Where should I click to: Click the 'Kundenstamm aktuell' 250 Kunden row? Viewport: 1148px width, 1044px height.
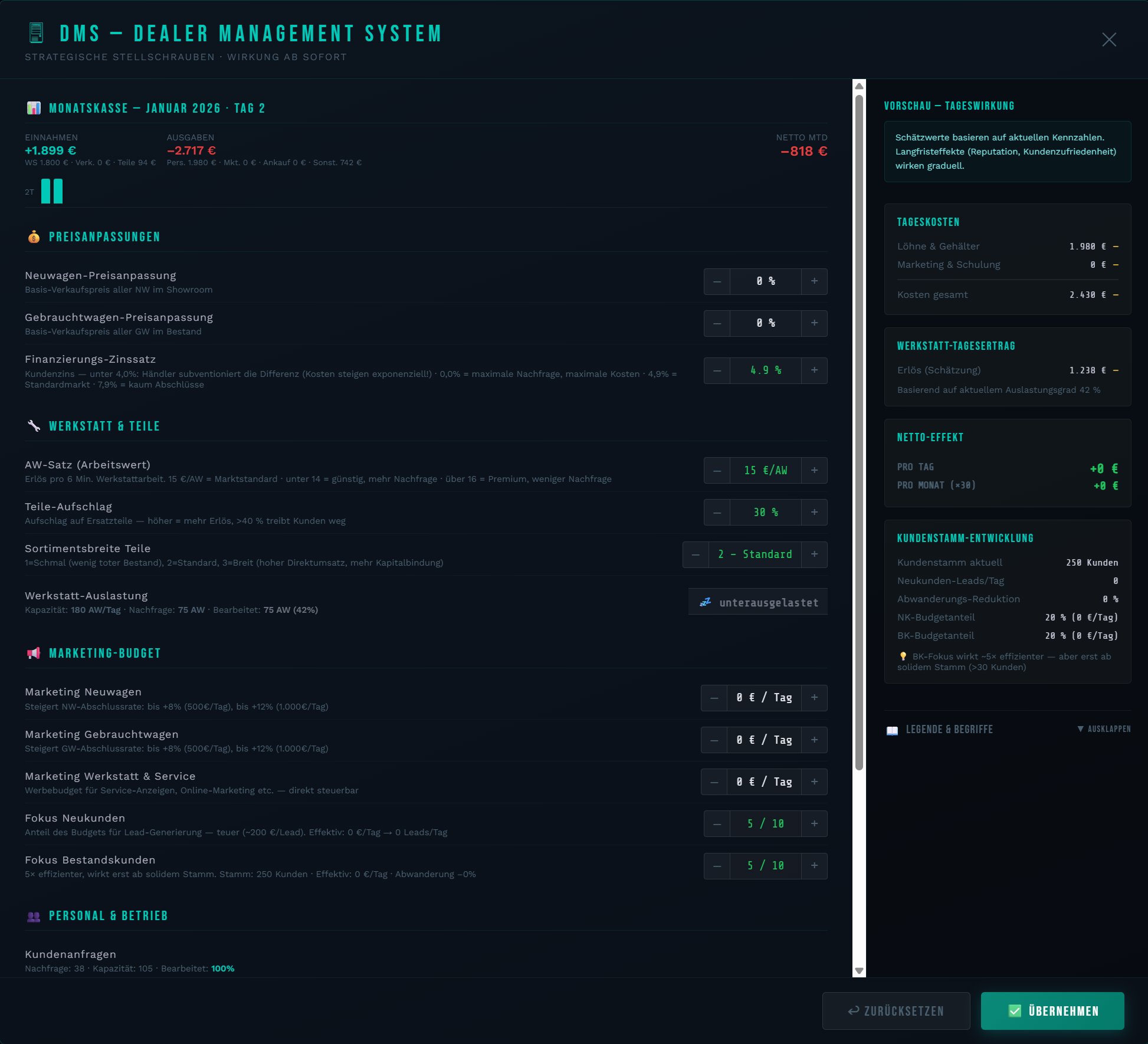tap(1008, 562)
